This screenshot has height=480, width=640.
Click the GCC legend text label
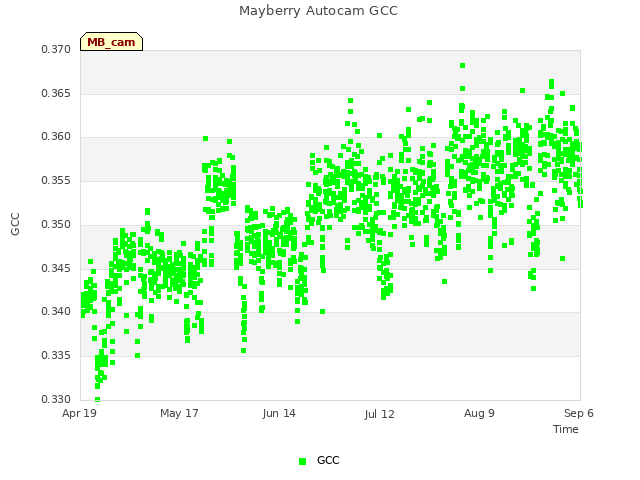pos(328,460)
